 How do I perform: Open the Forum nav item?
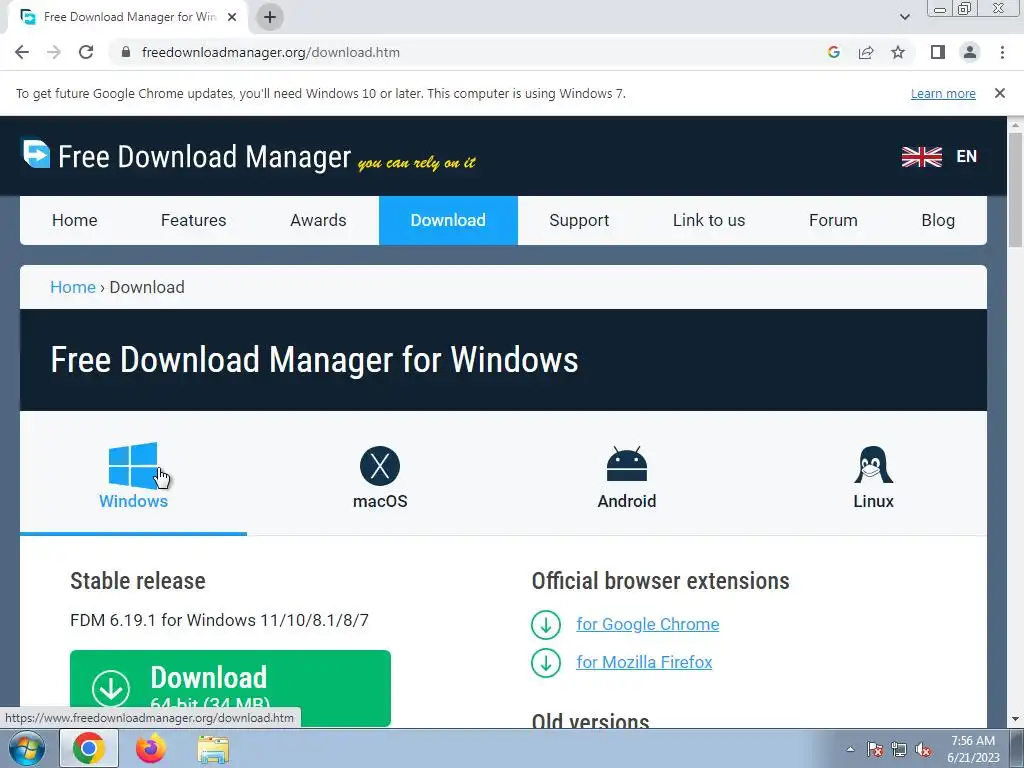click(x=833, y=221)
